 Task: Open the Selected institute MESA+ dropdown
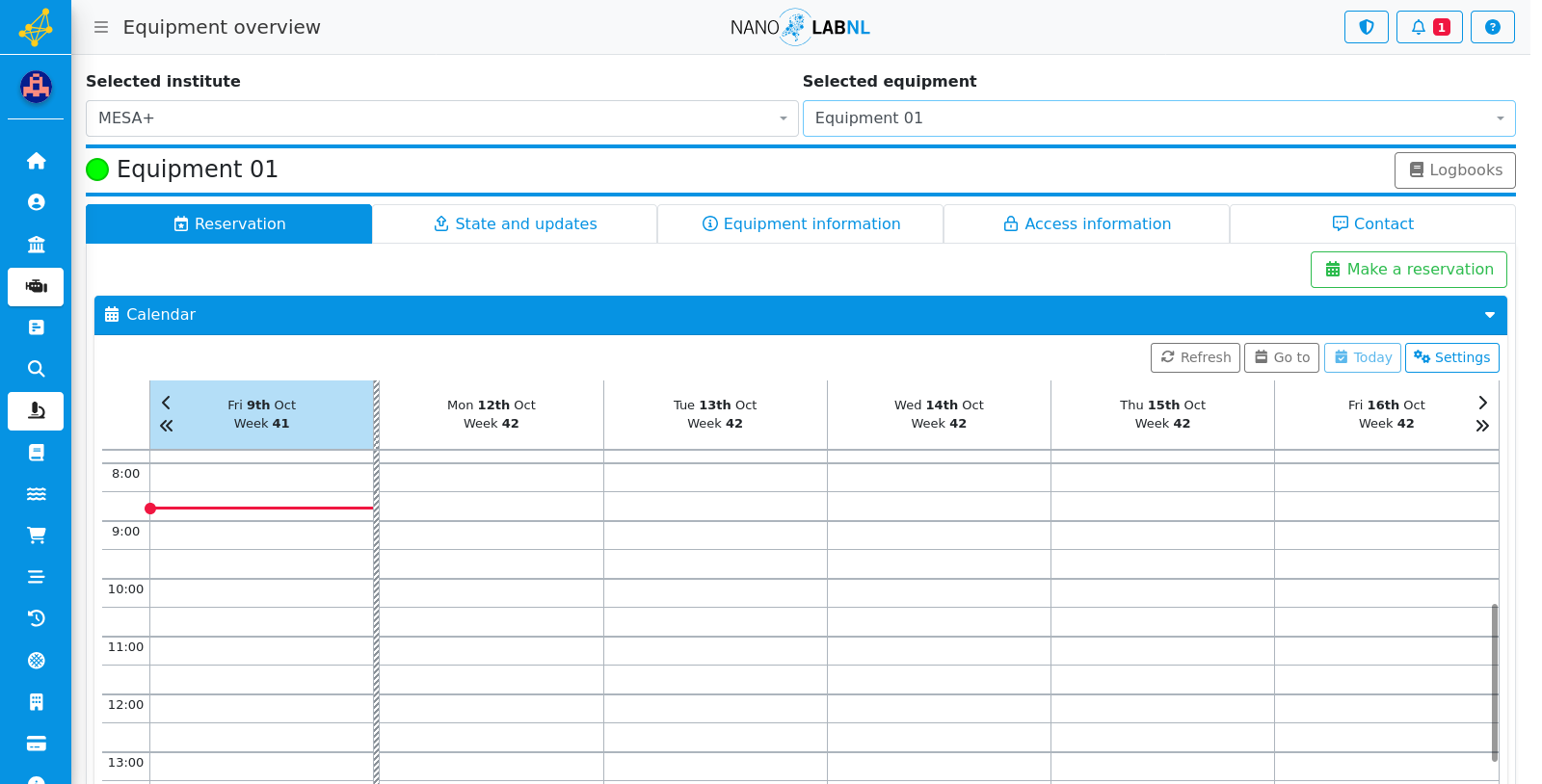click(x=441, y=118)
